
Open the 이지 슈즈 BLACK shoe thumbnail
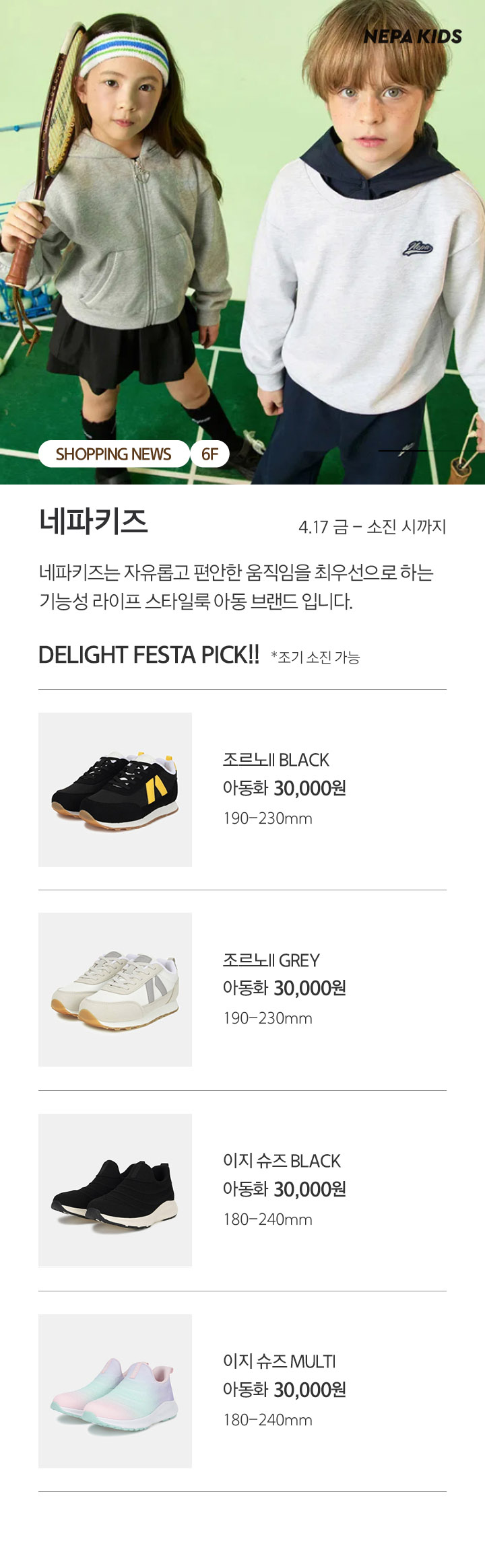coord(115,1190)
